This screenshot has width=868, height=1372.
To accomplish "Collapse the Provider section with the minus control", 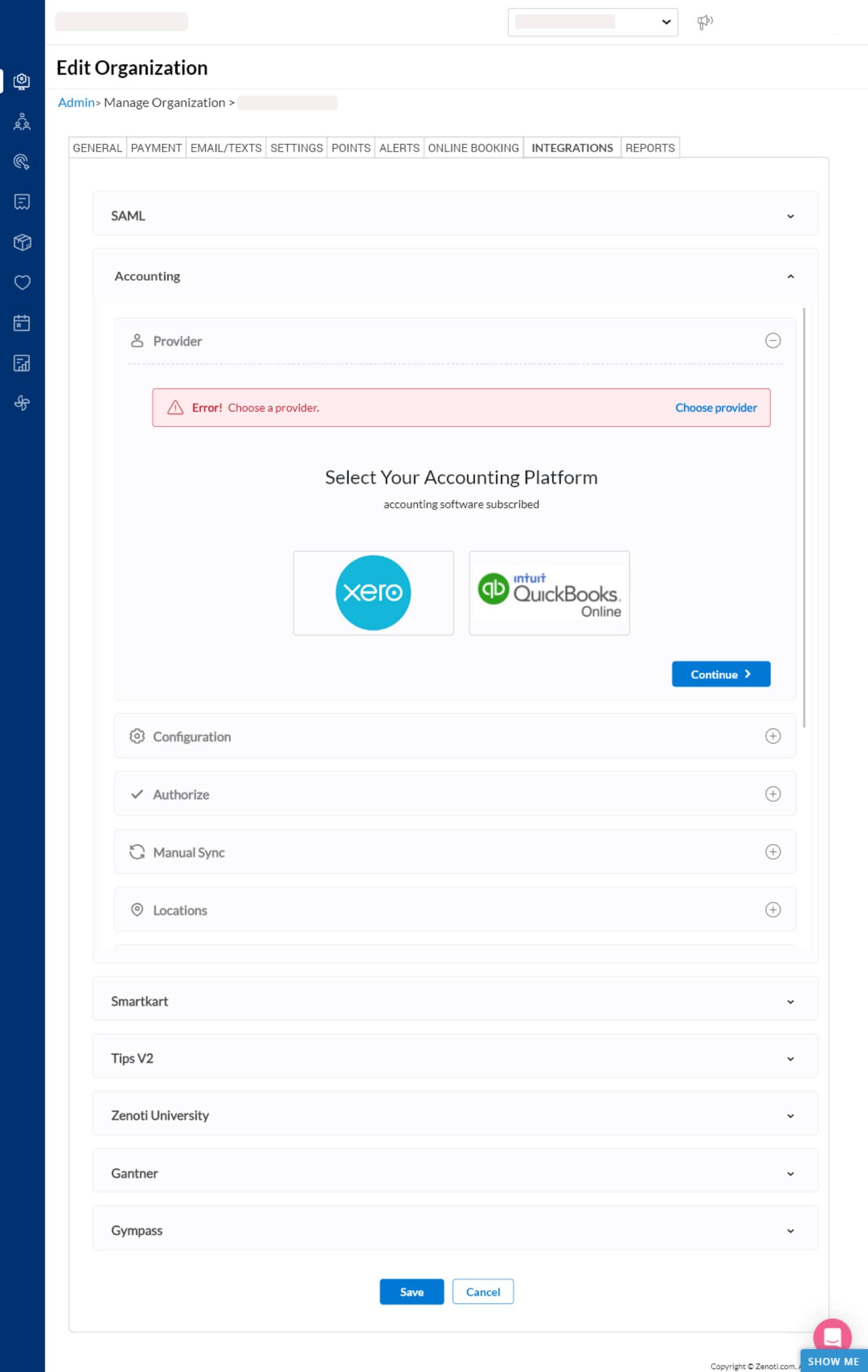I will pos(773,341).
